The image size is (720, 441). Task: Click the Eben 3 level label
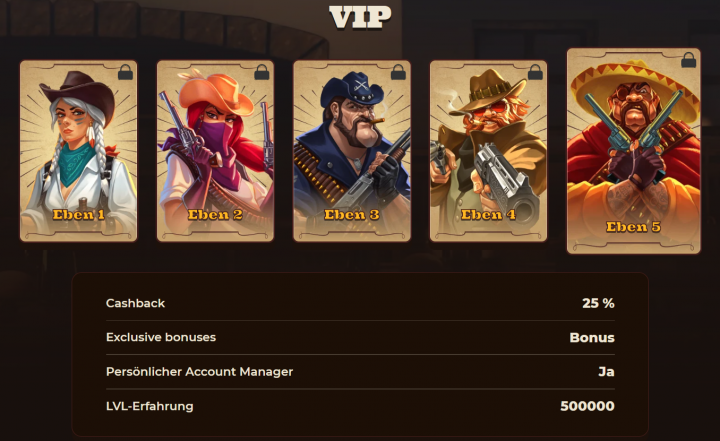point(352,215)
